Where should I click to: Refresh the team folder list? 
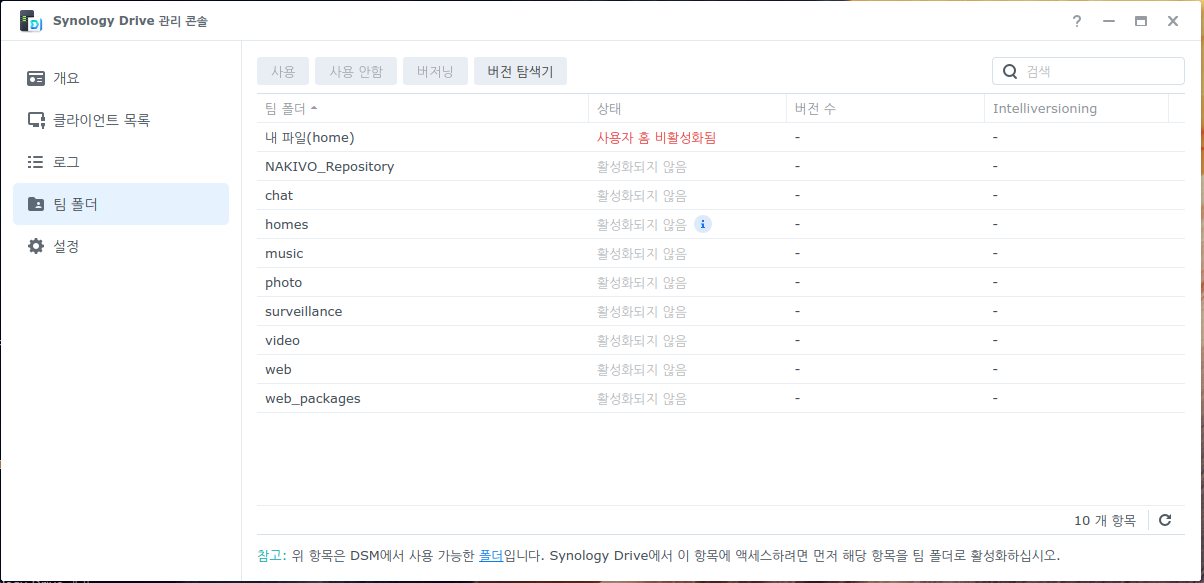(x=1164, y=520)
